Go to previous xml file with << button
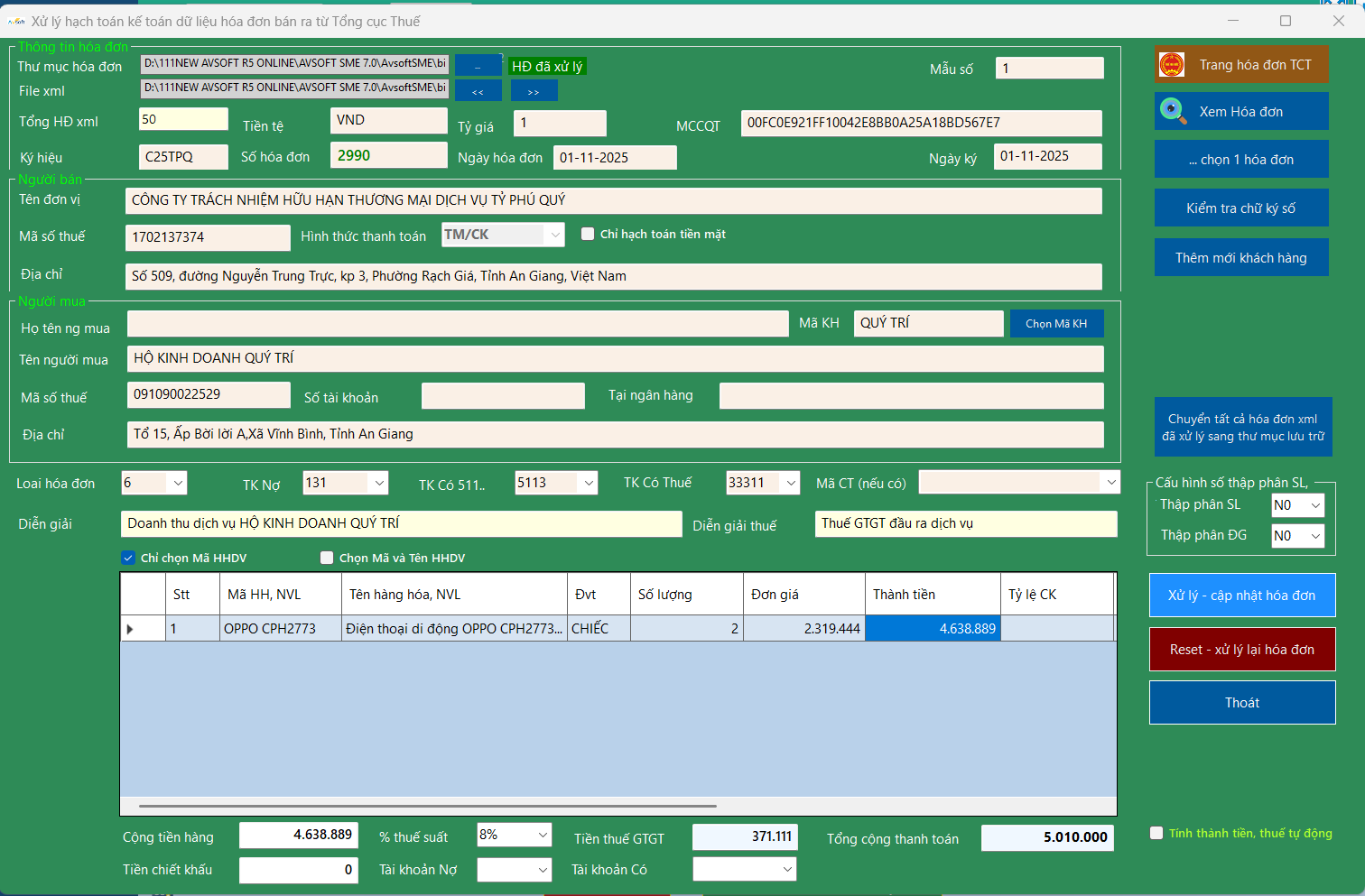The image size is (1365, 896). click(478, 91)
